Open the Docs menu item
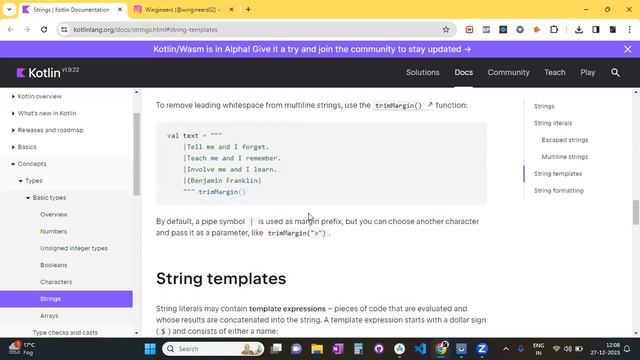This screenshot has height=360, width=640. pos(464,73)
